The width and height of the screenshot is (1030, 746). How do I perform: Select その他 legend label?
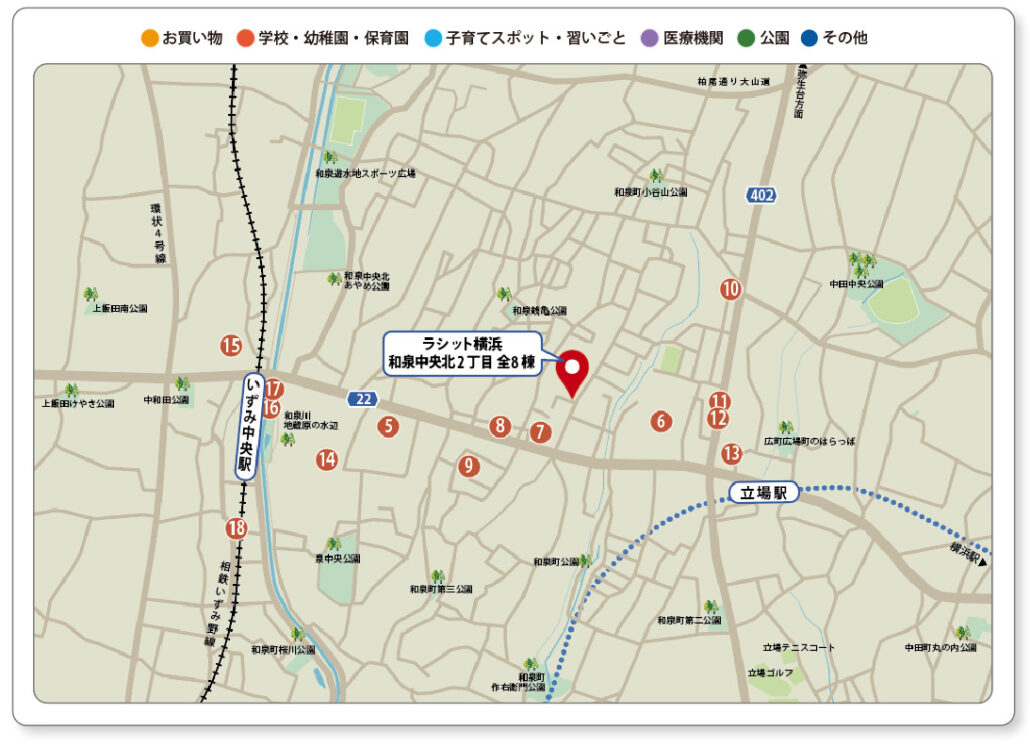(x=845, y=38)
